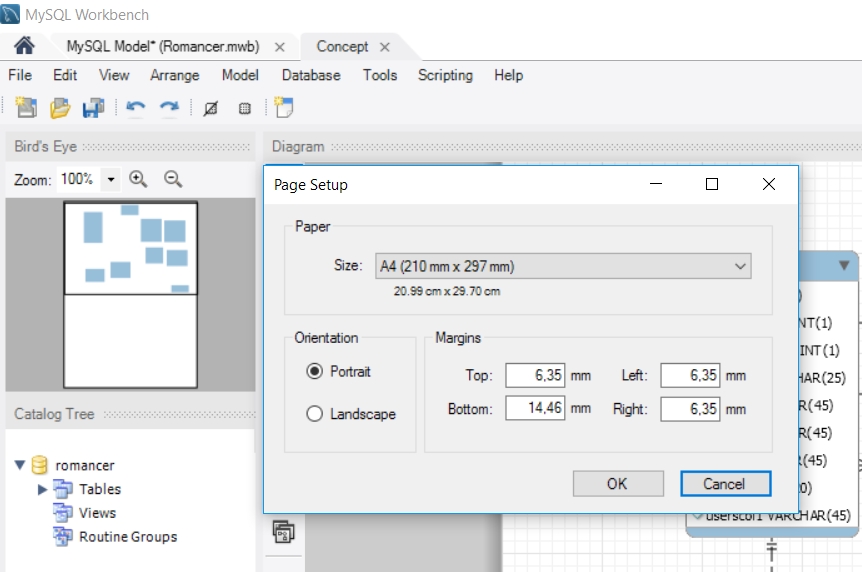
Task: Save the model with the floppy disk icon
Action: [x=93, y=108]
